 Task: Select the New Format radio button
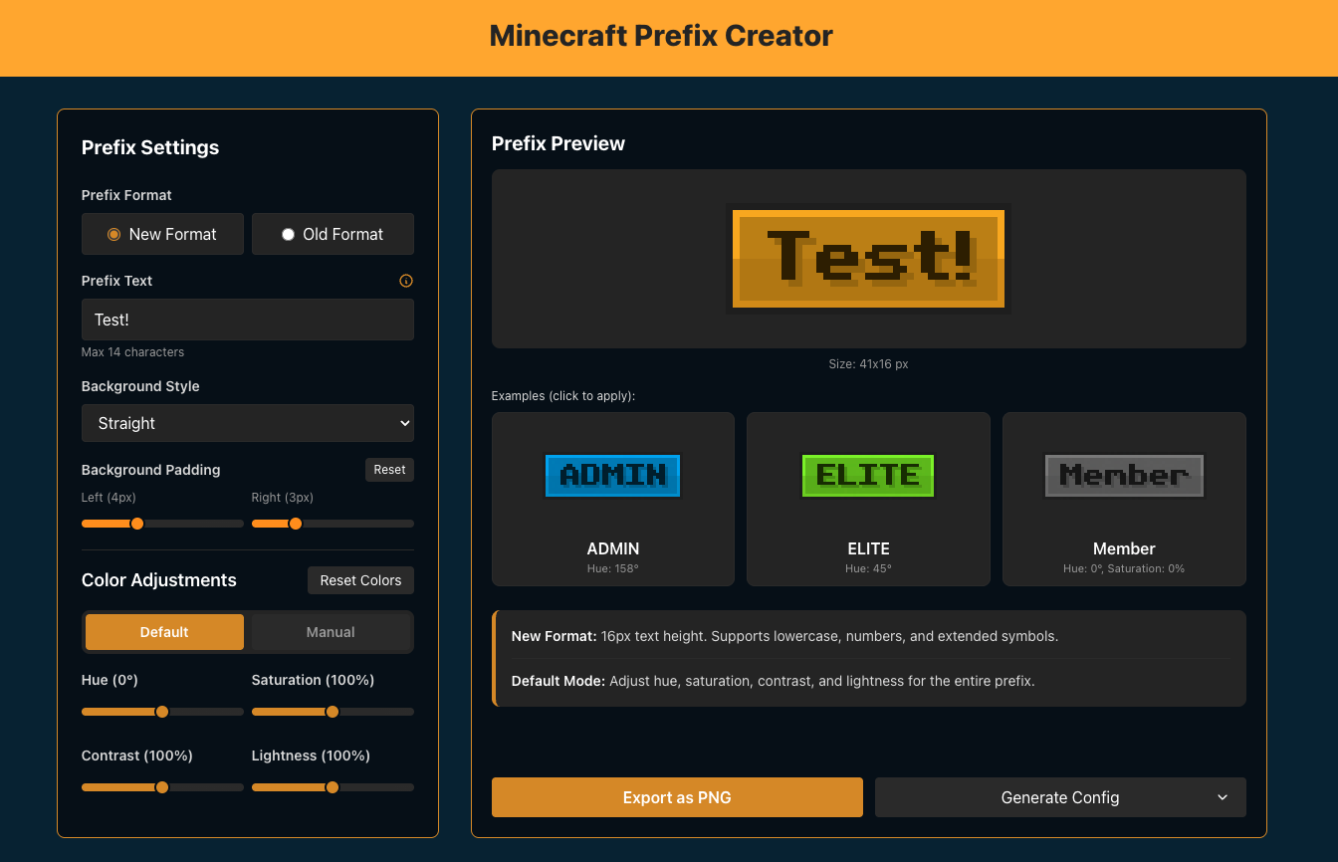pyautogui.click(x=162, y=233)
